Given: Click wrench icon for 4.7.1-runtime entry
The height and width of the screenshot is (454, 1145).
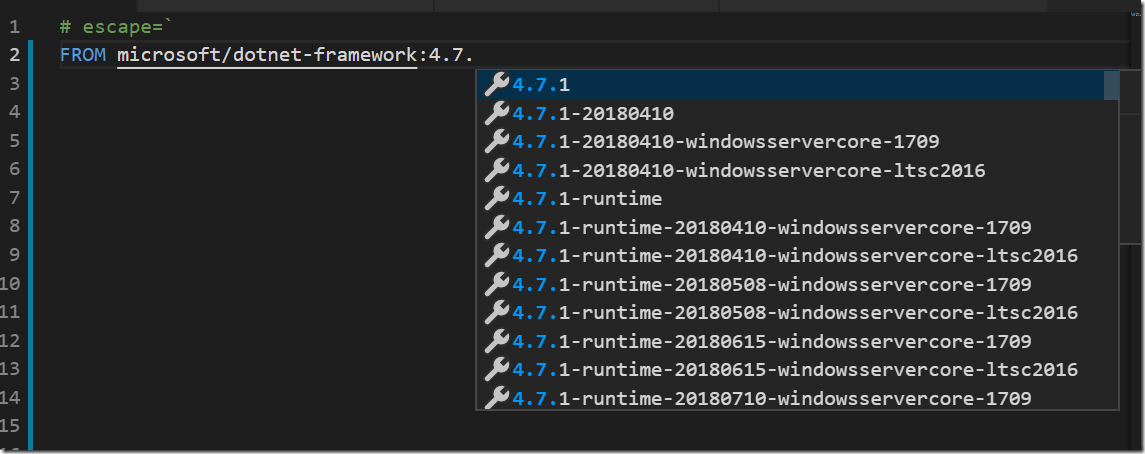Looking at the screenshot, I should click(x=497, y=199).
